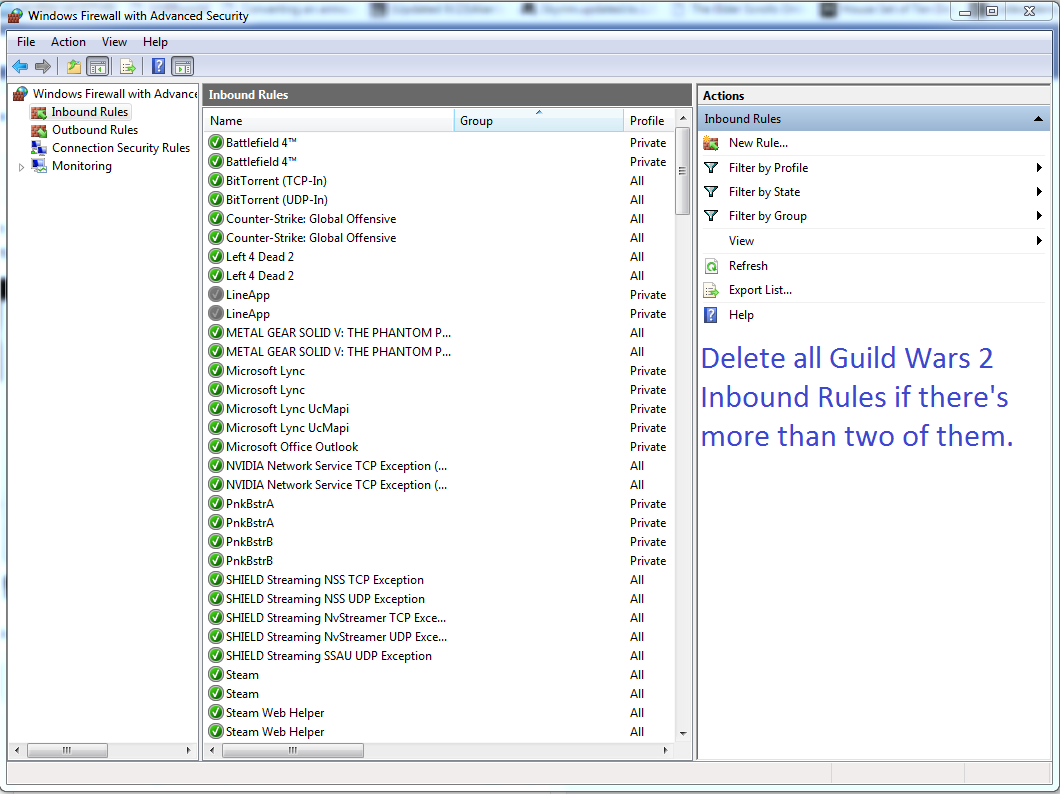Click the Filter by State funnel icon
Screen dimensions: 1060x794
click(710, 192)
